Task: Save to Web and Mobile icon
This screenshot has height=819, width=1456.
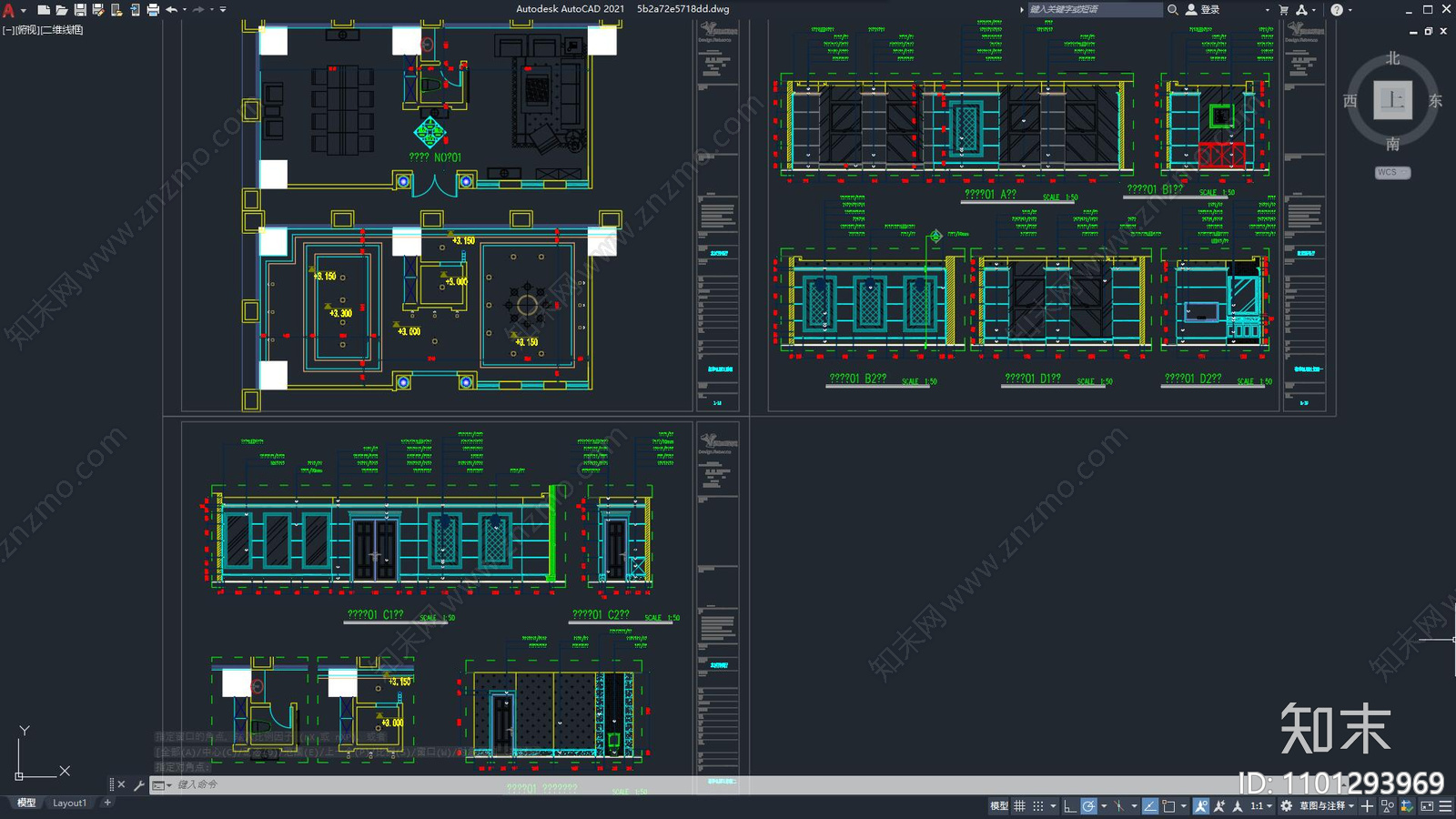Action: coord(135,10)
